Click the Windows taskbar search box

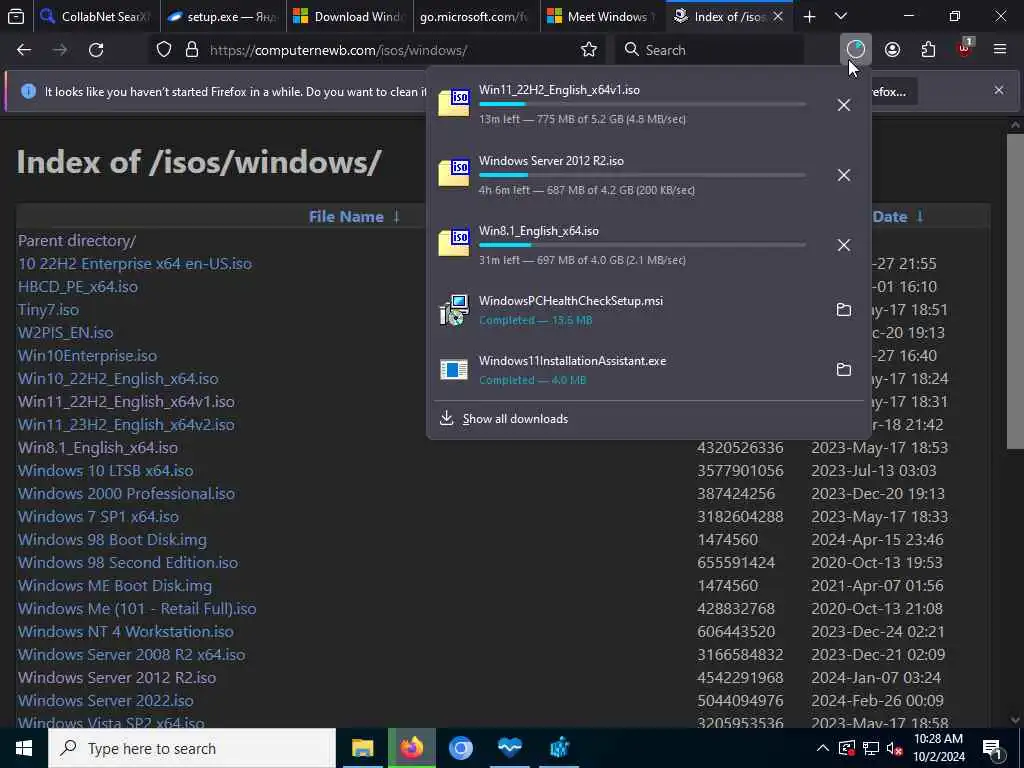(191, 748)
